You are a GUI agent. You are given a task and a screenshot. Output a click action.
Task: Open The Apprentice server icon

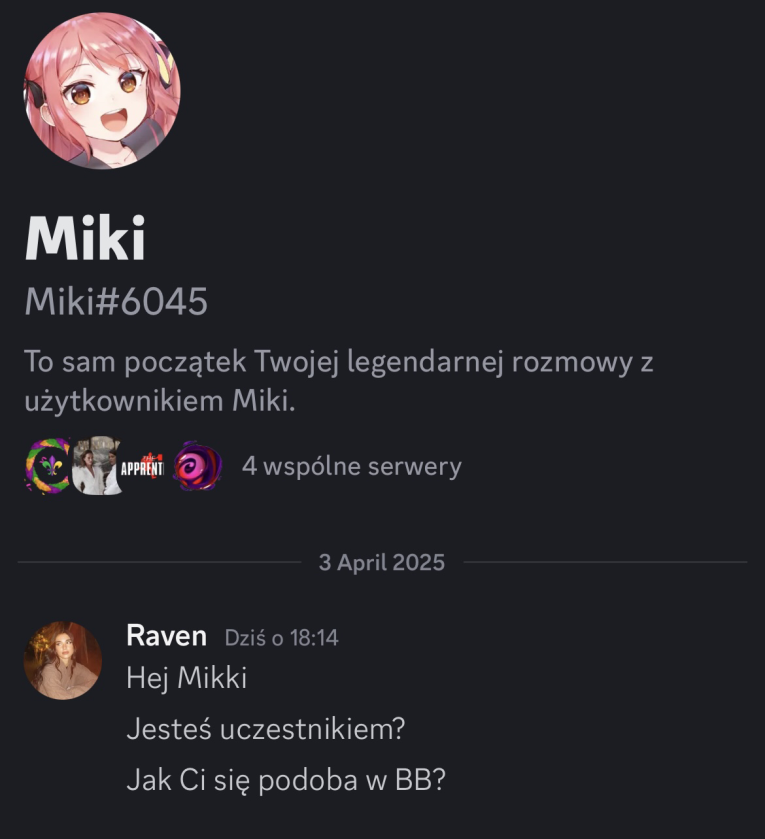pos(142,466)
